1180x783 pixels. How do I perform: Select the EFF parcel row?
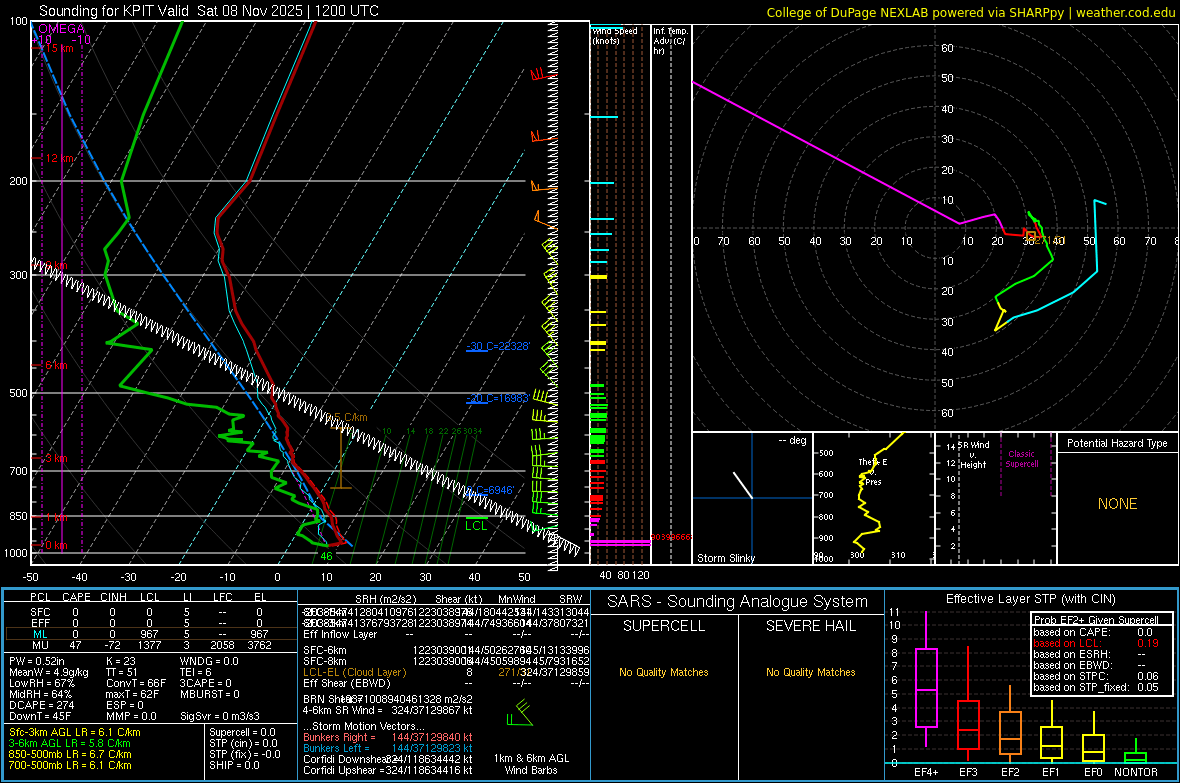pyautogui.click(x=150, y=623)
